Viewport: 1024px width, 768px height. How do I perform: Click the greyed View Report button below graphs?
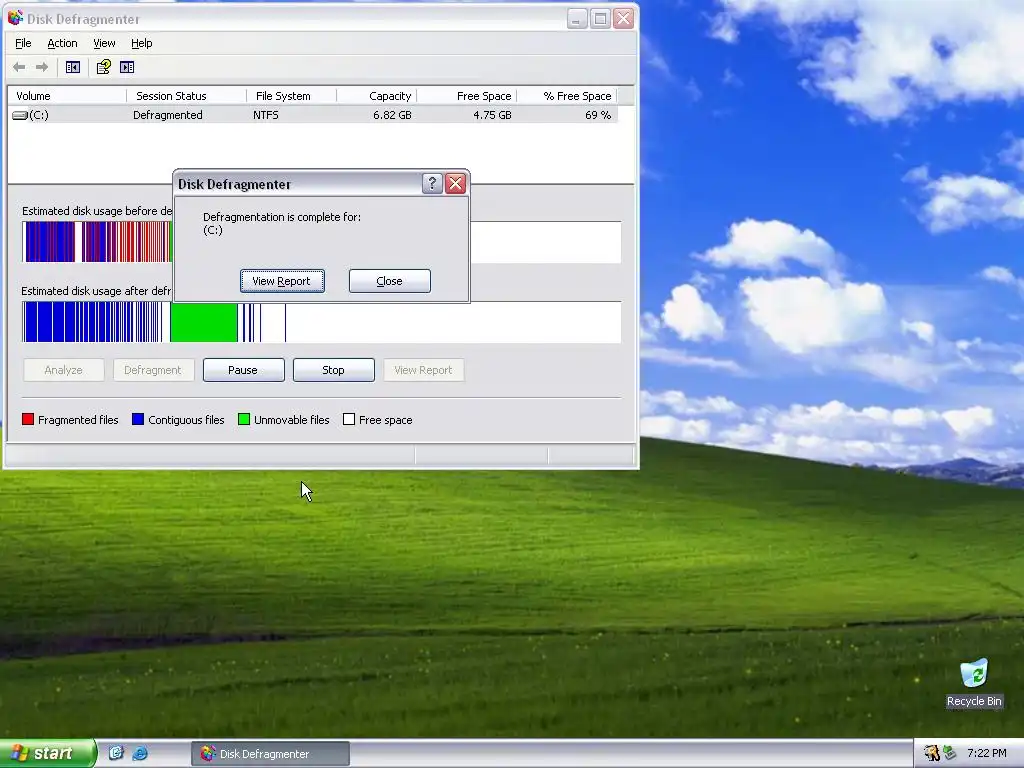pyautogui.click(x=423, y=370)
